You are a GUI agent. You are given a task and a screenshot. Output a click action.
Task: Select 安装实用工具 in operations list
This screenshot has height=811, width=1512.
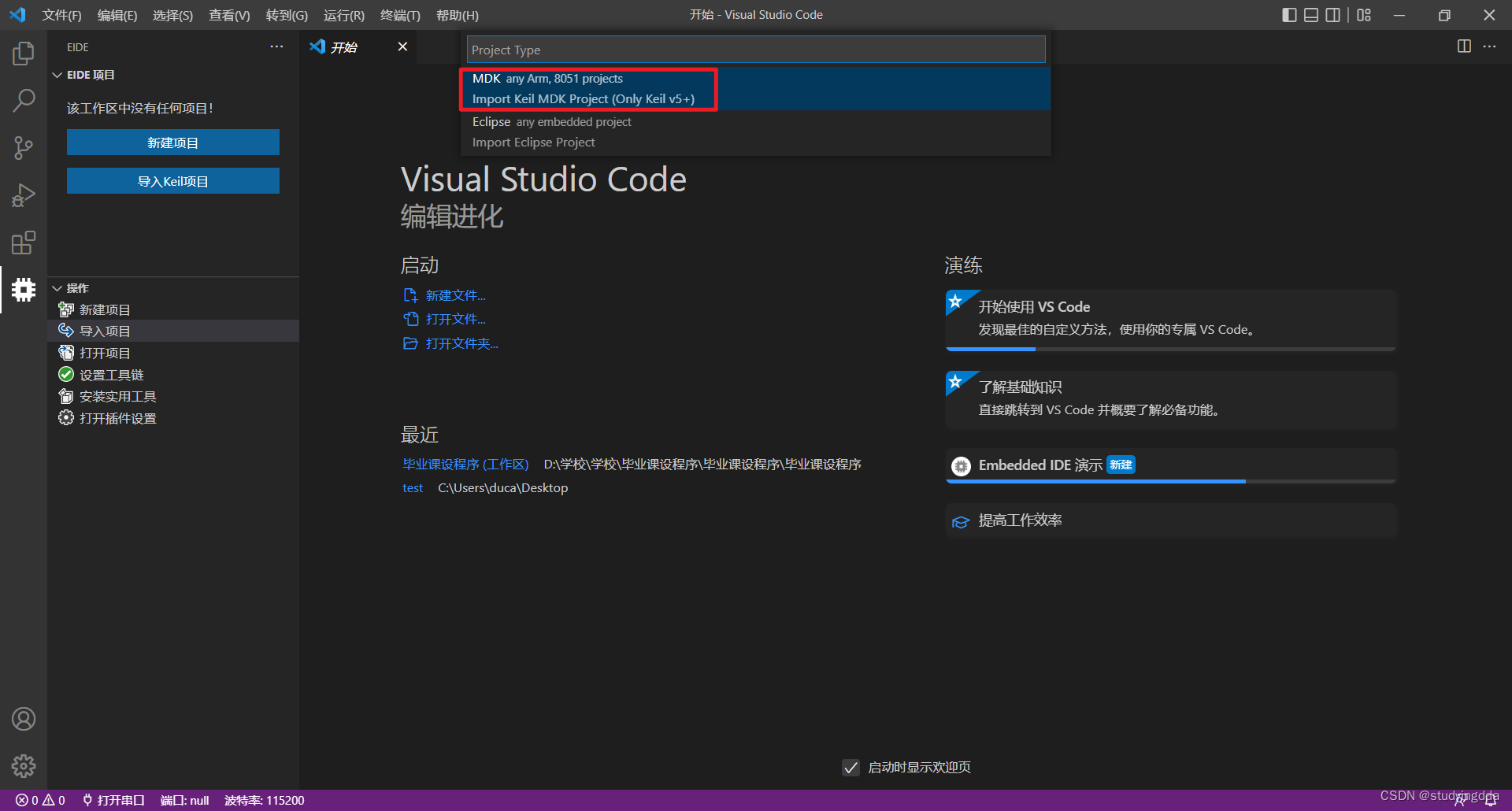point(173,396)
